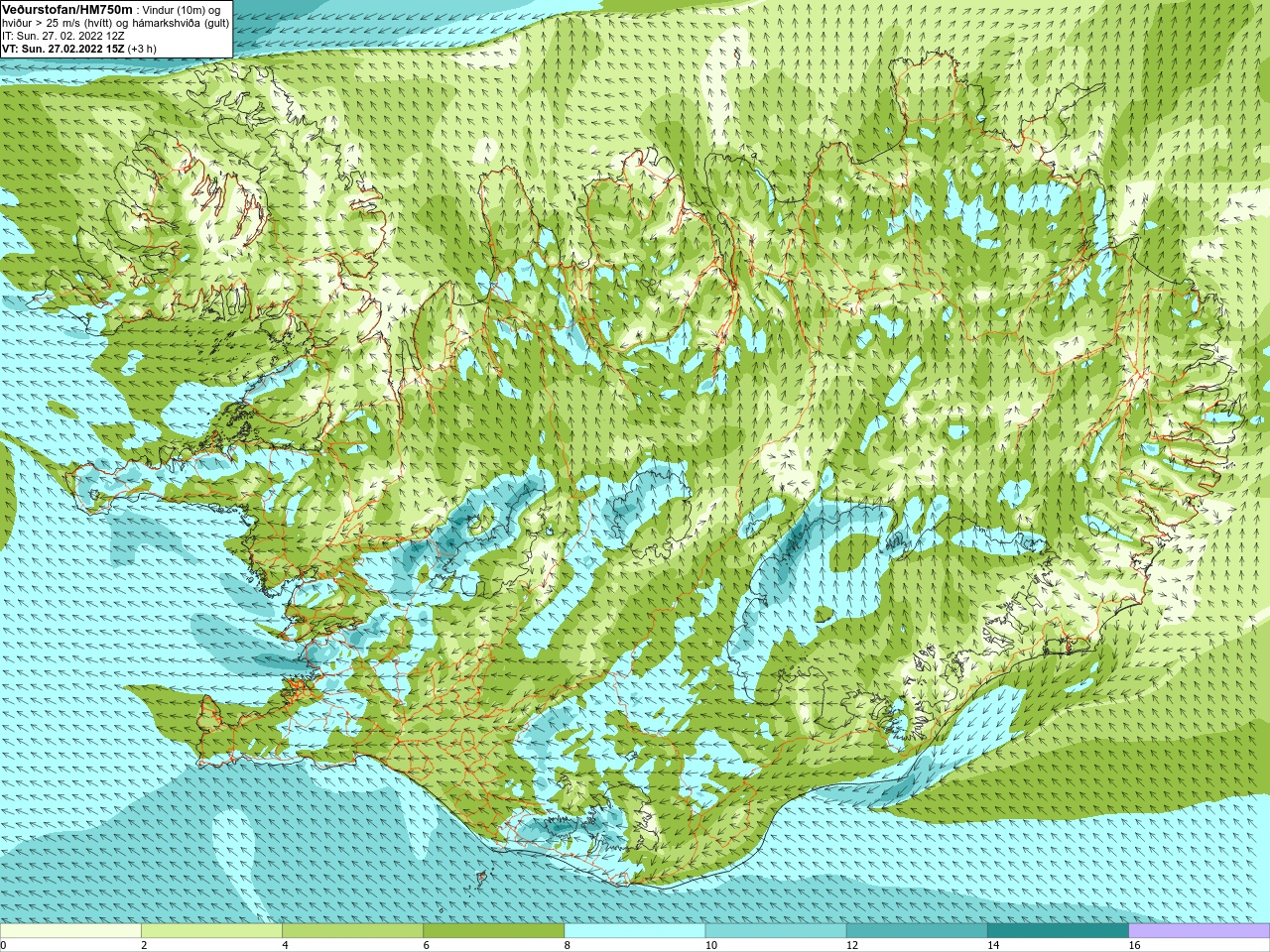Click the lavender above-16 legend swatch
Viewport: 1270px width, 952px height.
point(1200,931)
